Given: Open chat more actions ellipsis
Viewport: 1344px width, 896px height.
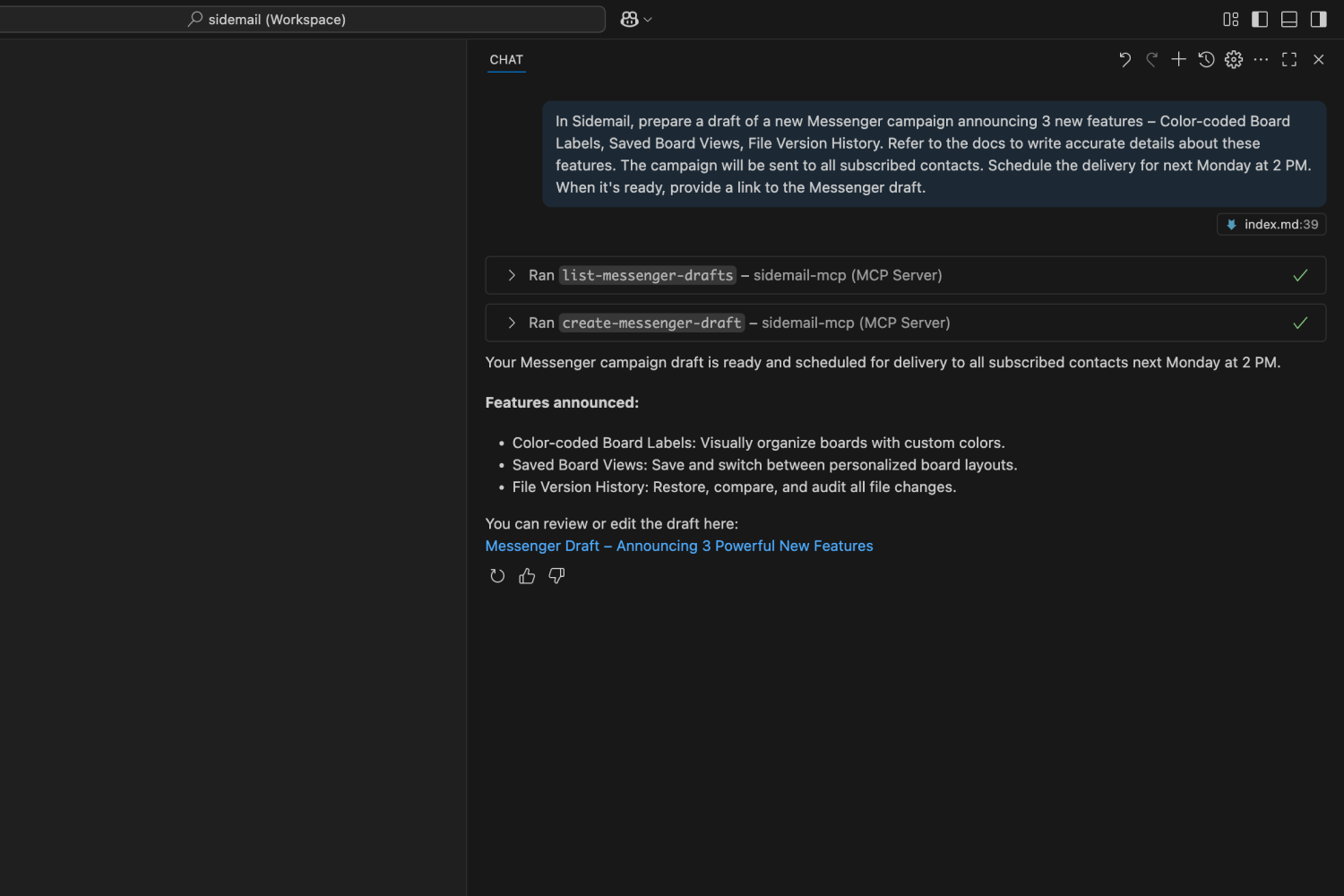Looking at the screenshot, I should 1261,59.
